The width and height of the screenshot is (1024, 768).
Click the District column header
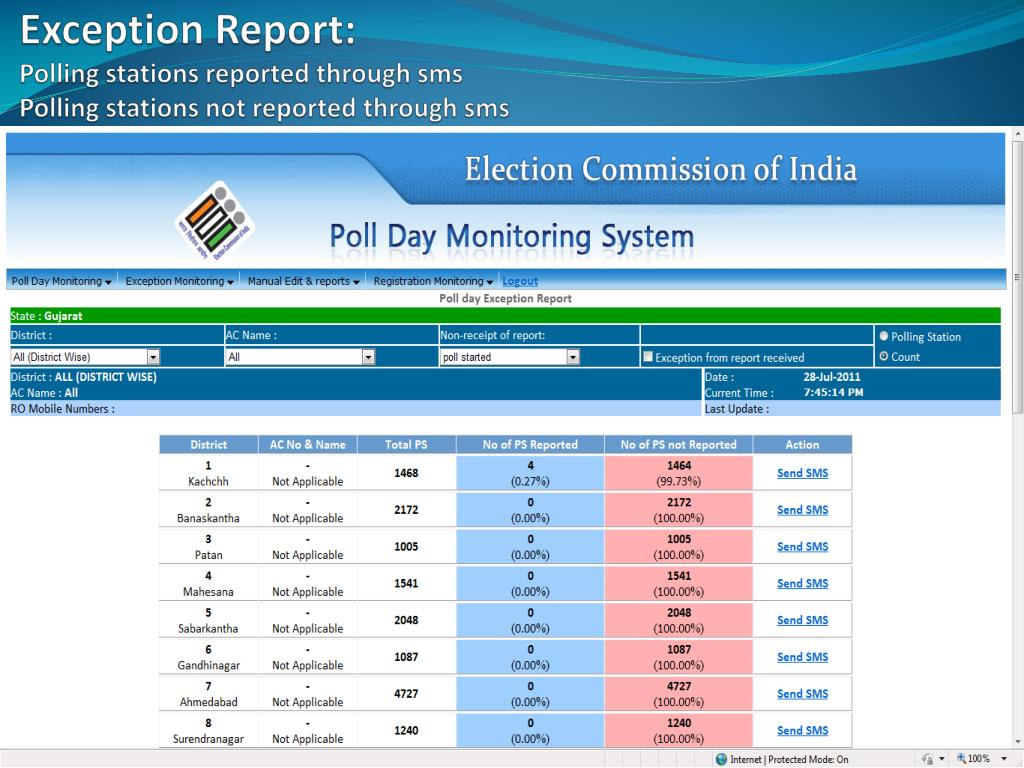pos(208,444)
